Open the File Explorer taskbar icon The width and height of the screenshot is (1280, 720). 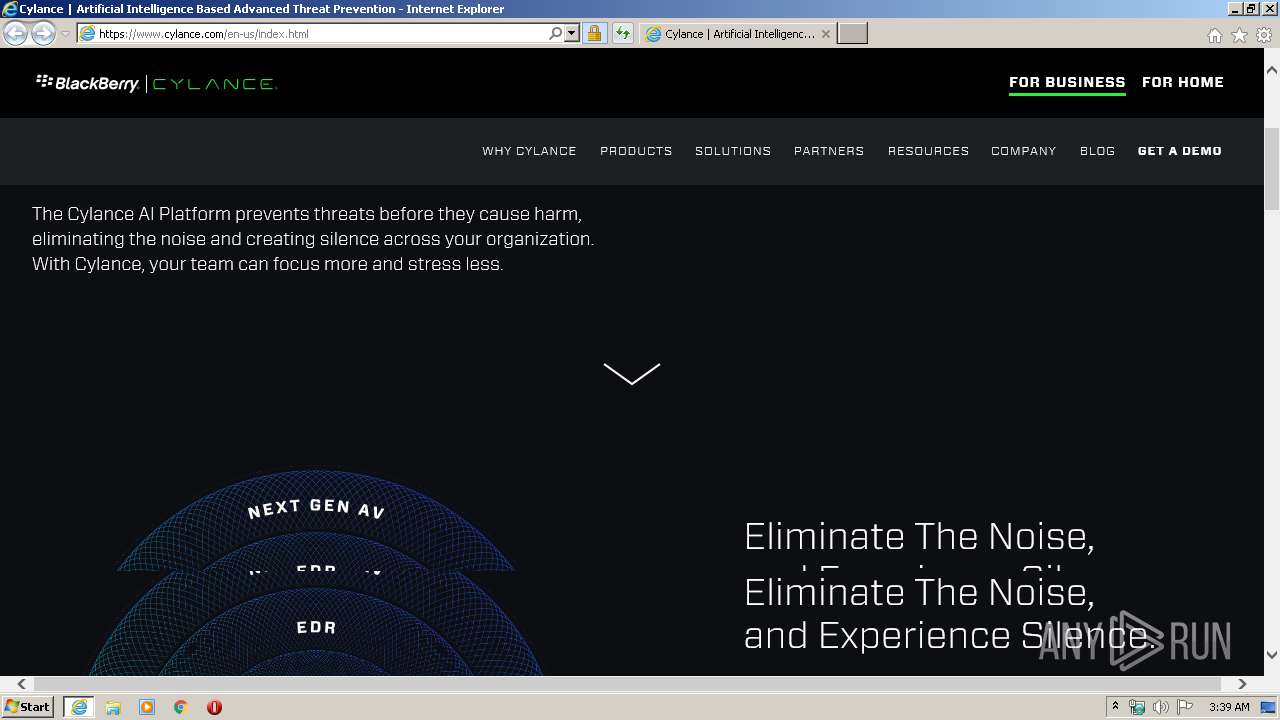113,707
